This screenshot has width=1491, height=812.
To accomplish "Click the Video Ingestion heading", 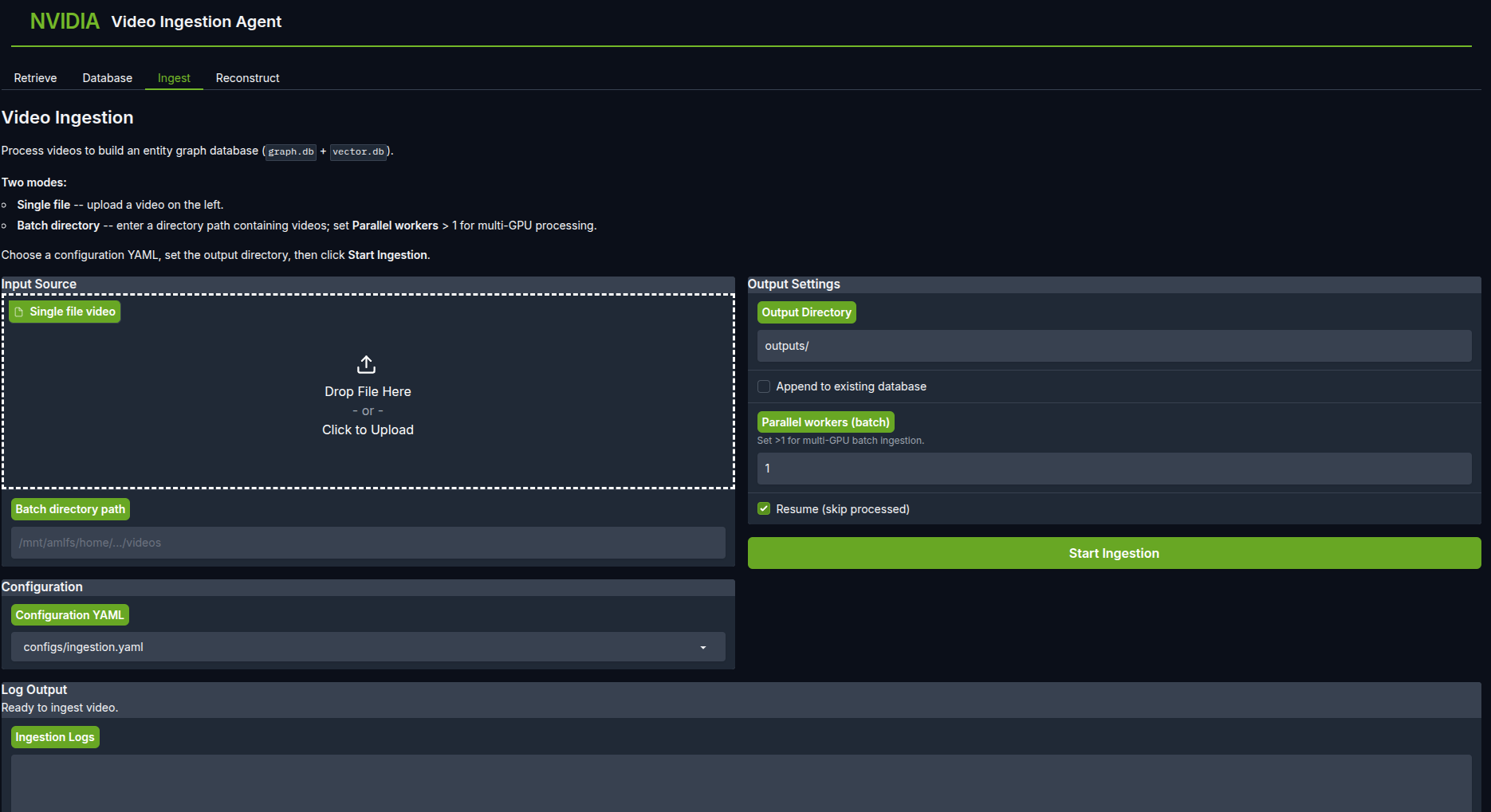I will click(68, 117).
